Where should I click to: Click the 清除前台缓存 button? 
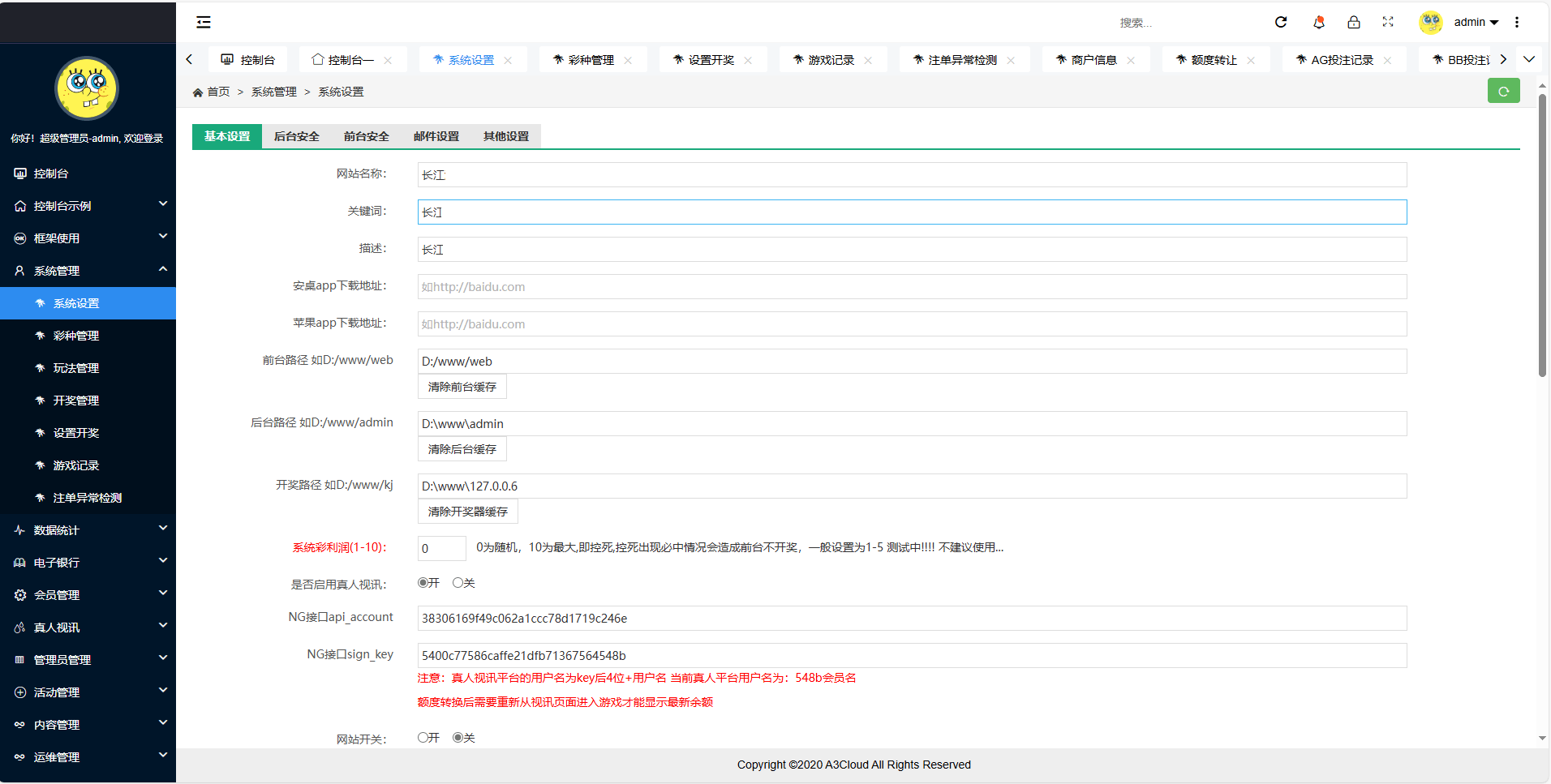tap(462, 388)
